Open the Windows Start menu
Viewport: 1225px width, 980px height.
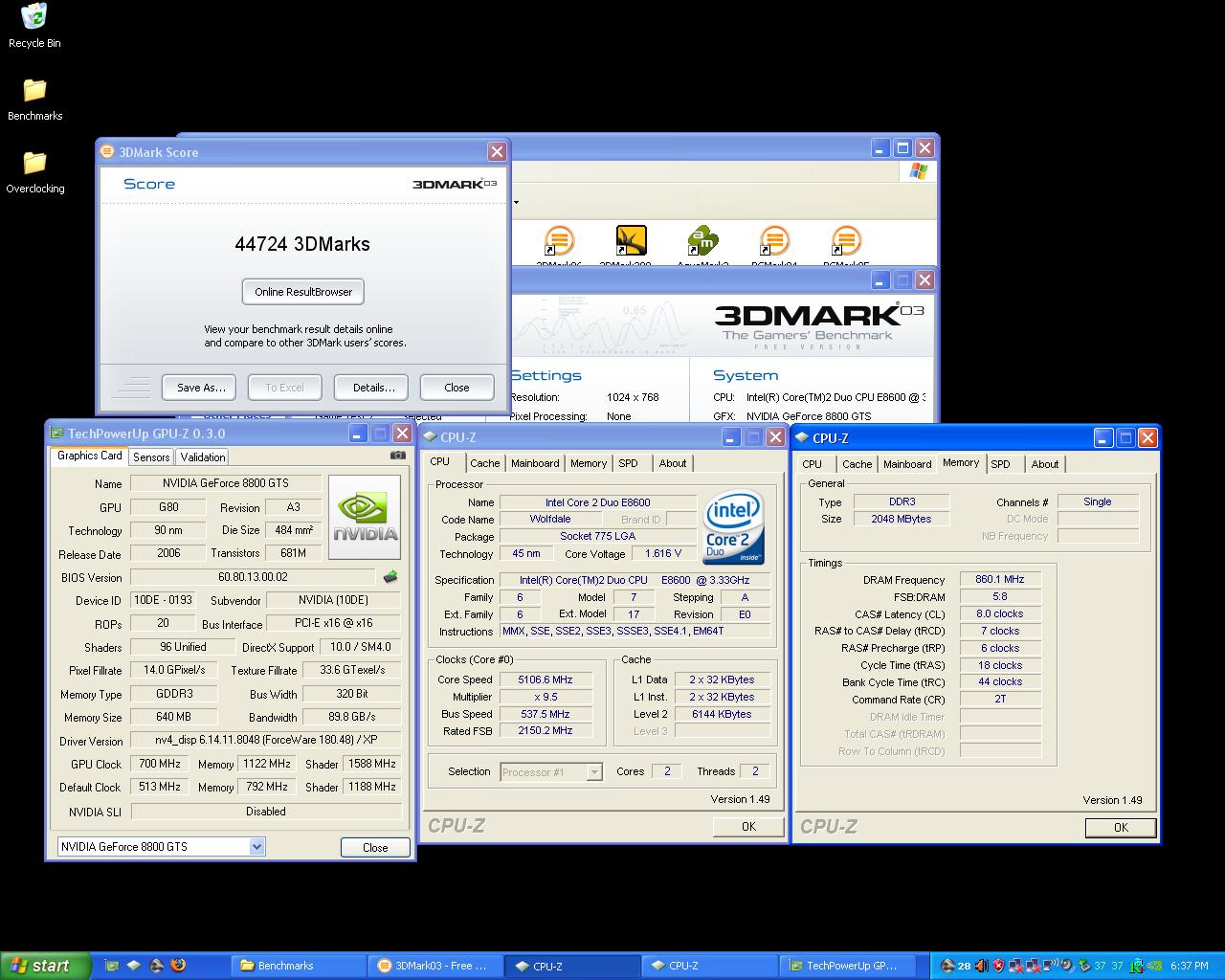(45, 966)
